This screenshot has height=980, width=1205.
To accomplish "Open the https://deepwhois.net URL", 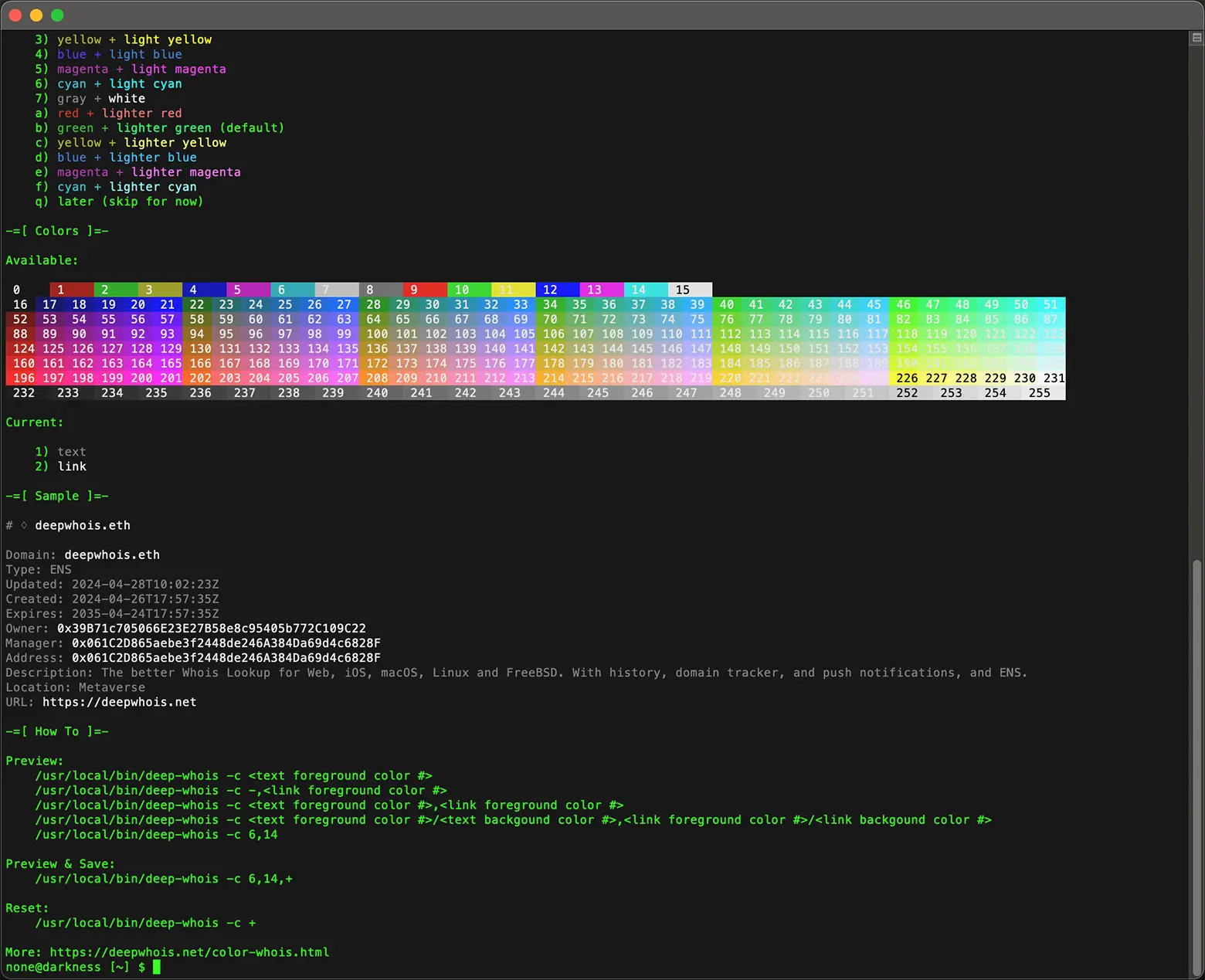I will click(x=120, y=702).
